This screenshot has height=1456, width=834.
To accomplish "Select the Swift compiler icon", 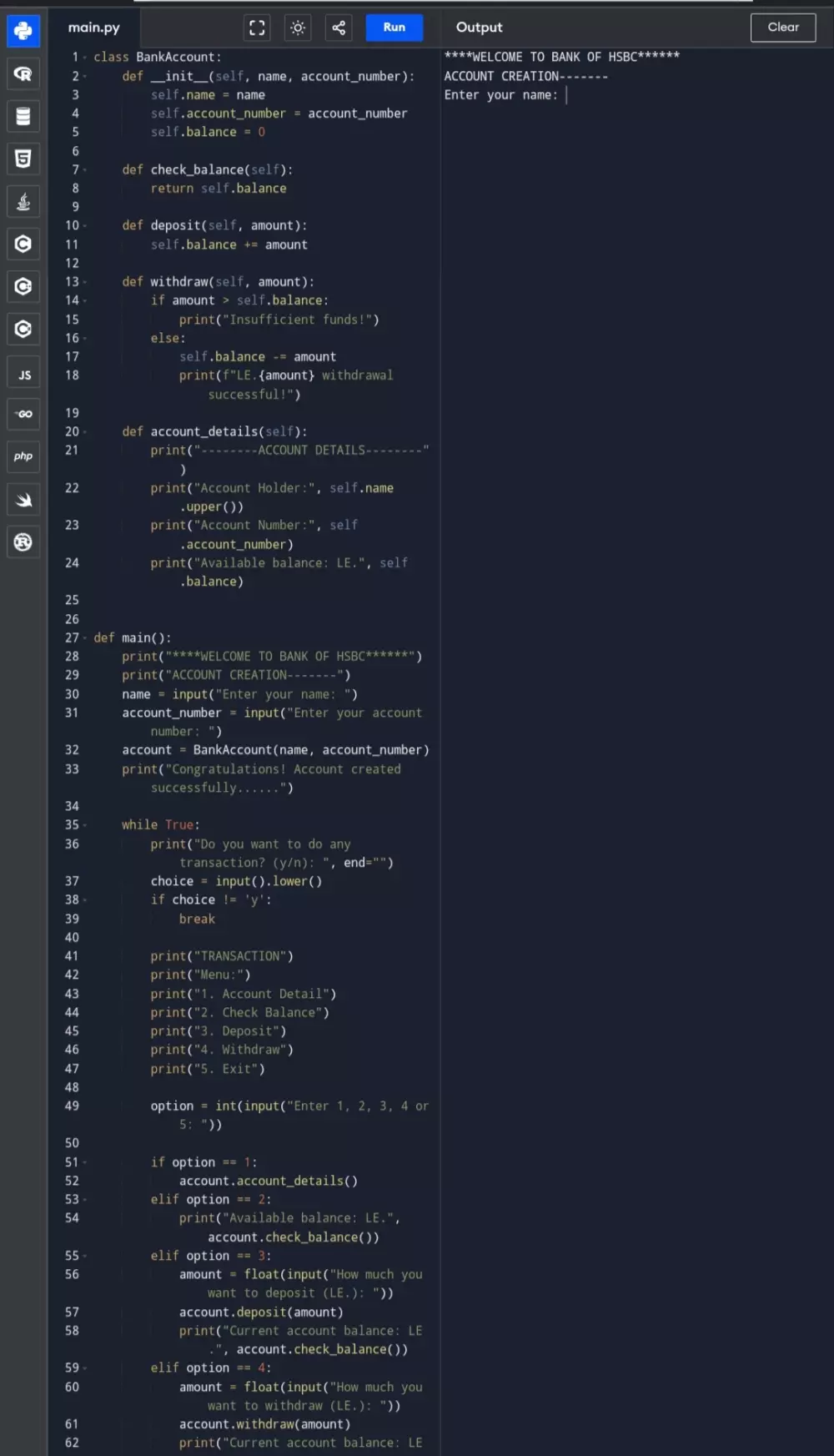I will [x=23, y=499].
